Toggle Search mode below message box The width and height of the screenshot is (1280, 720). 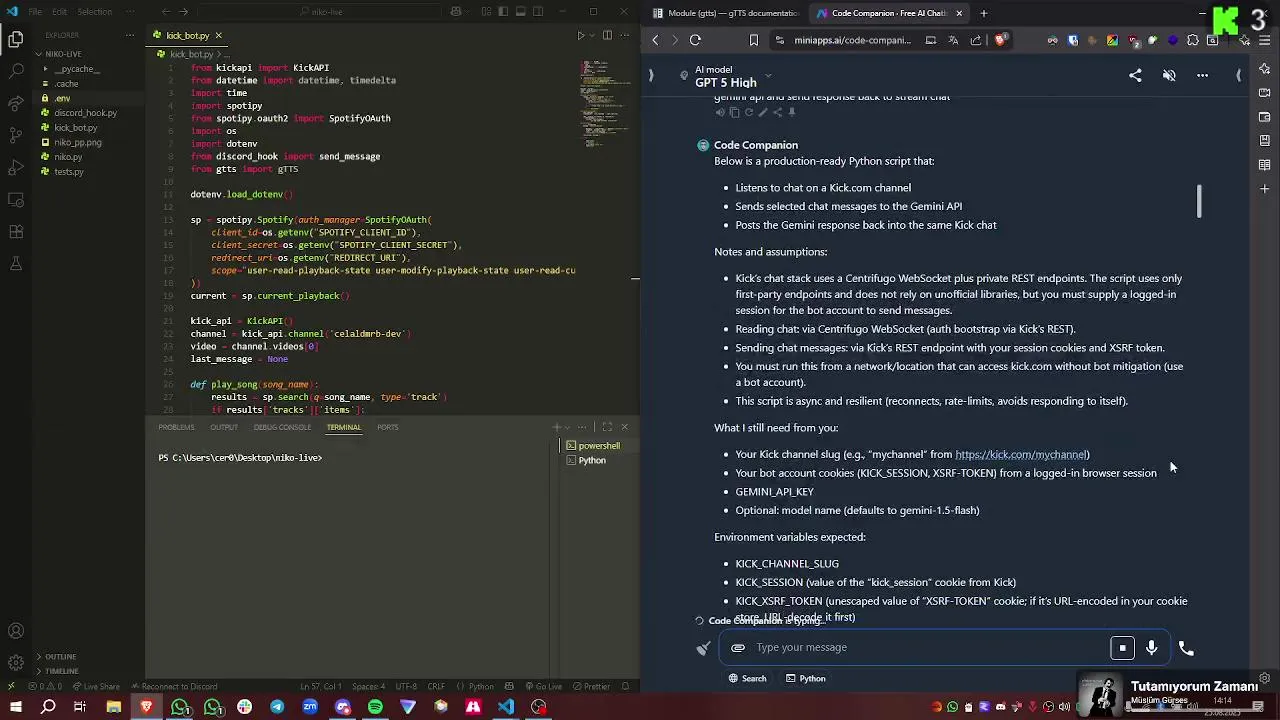point(747,679)
